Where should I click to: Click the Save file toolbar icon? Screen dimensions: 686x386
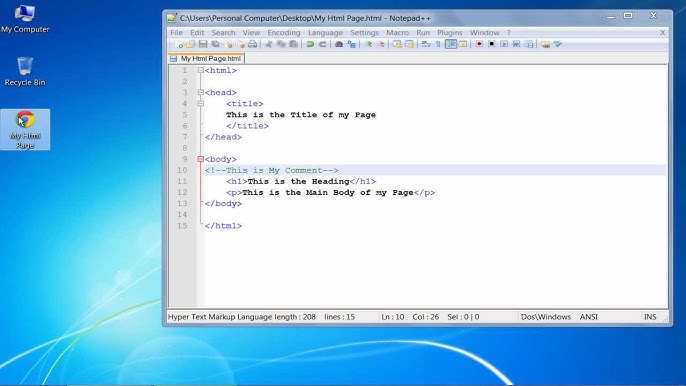click(203, 44)
